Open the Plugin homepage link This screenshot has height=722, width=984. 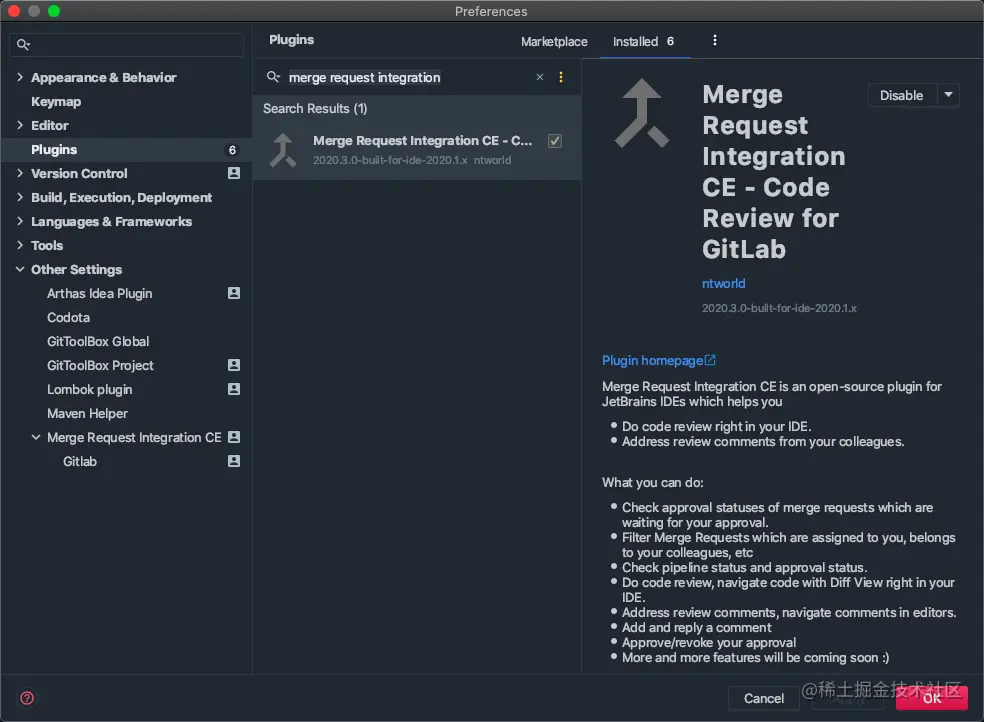click(652, 360)
